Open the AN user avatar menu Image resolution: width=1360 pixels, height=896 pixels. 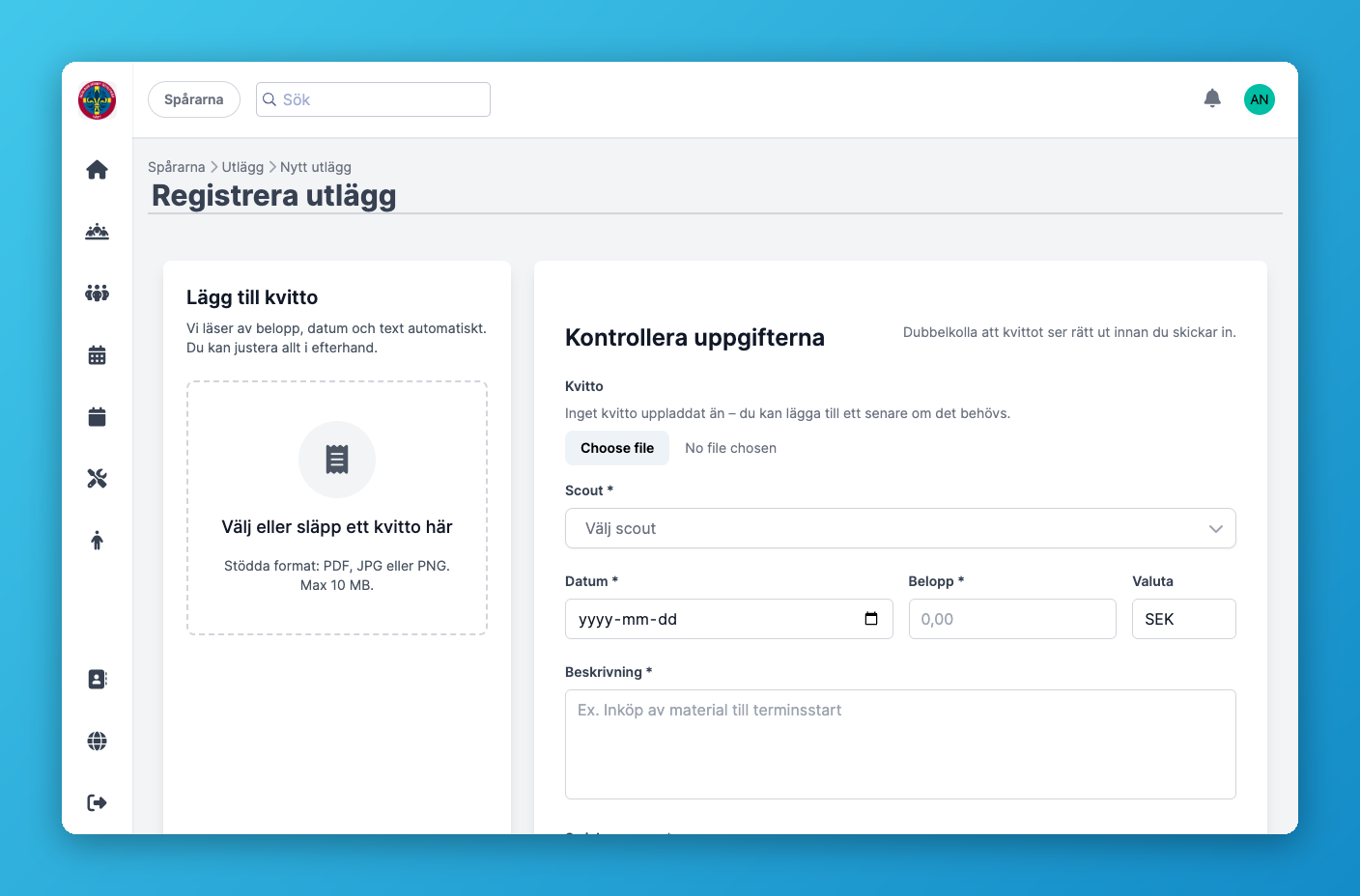point(1260,99)
